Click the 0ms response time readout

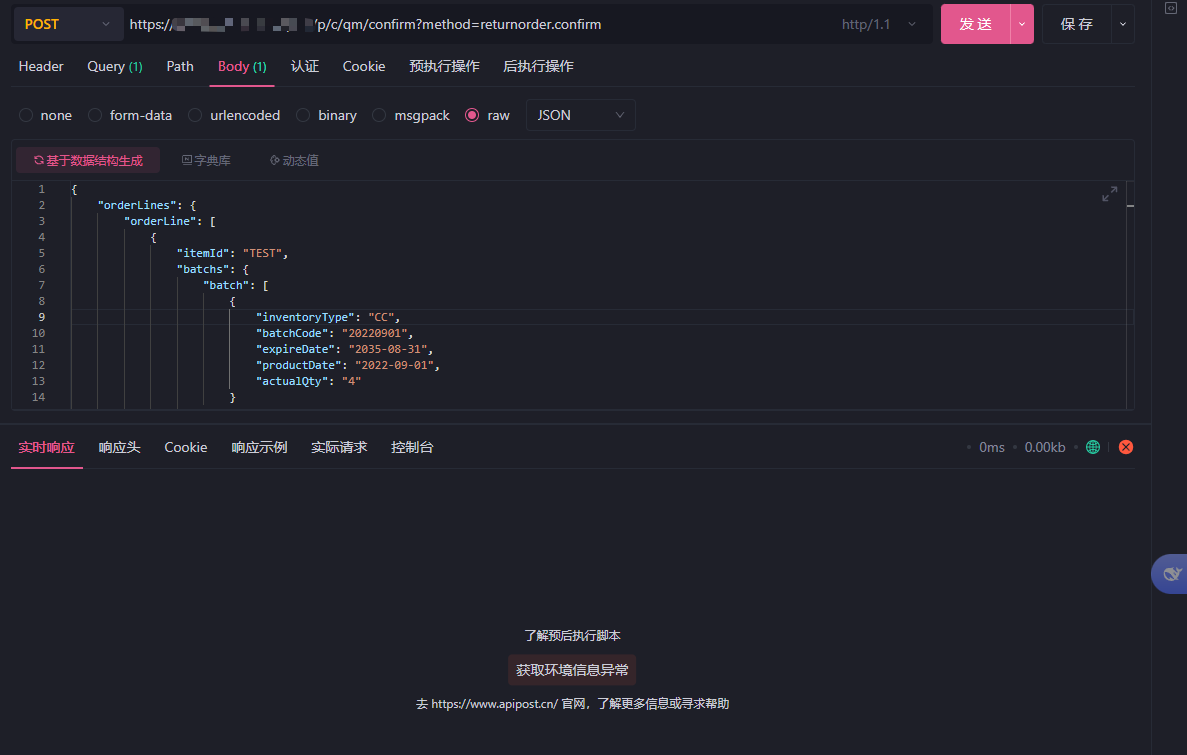pyautogui.click(x=992, y=448)
